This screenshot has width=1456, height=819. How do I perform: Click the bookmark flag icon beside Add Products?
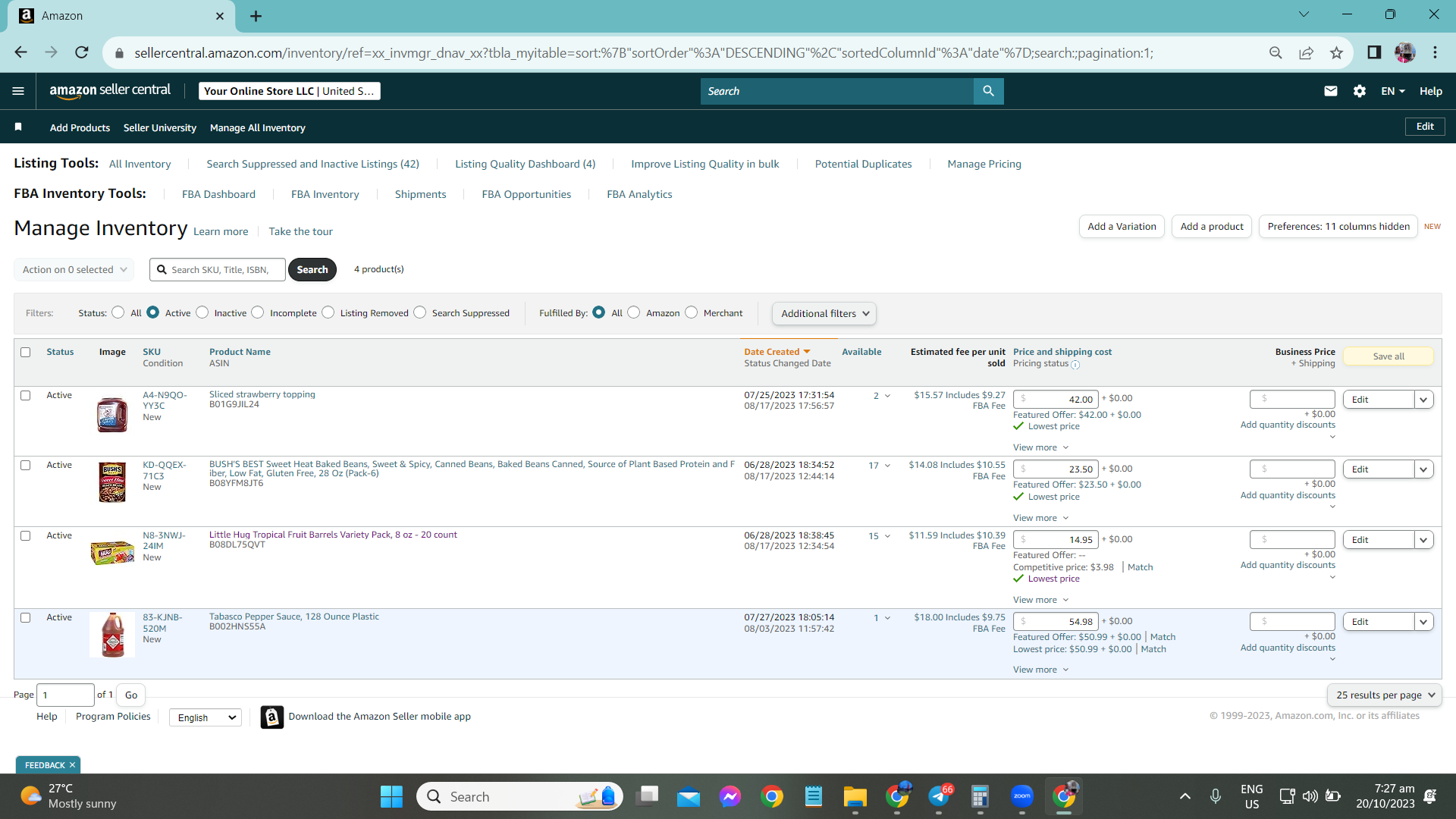18,127
